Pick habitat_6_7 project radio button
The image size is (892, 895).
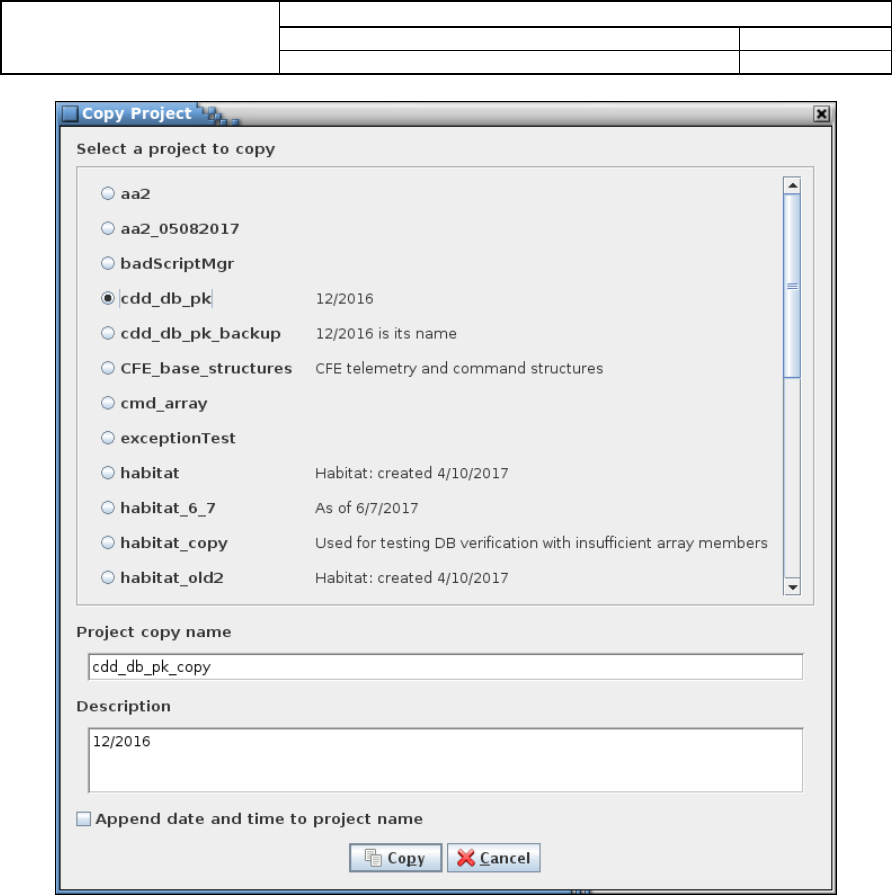[108, 507]
